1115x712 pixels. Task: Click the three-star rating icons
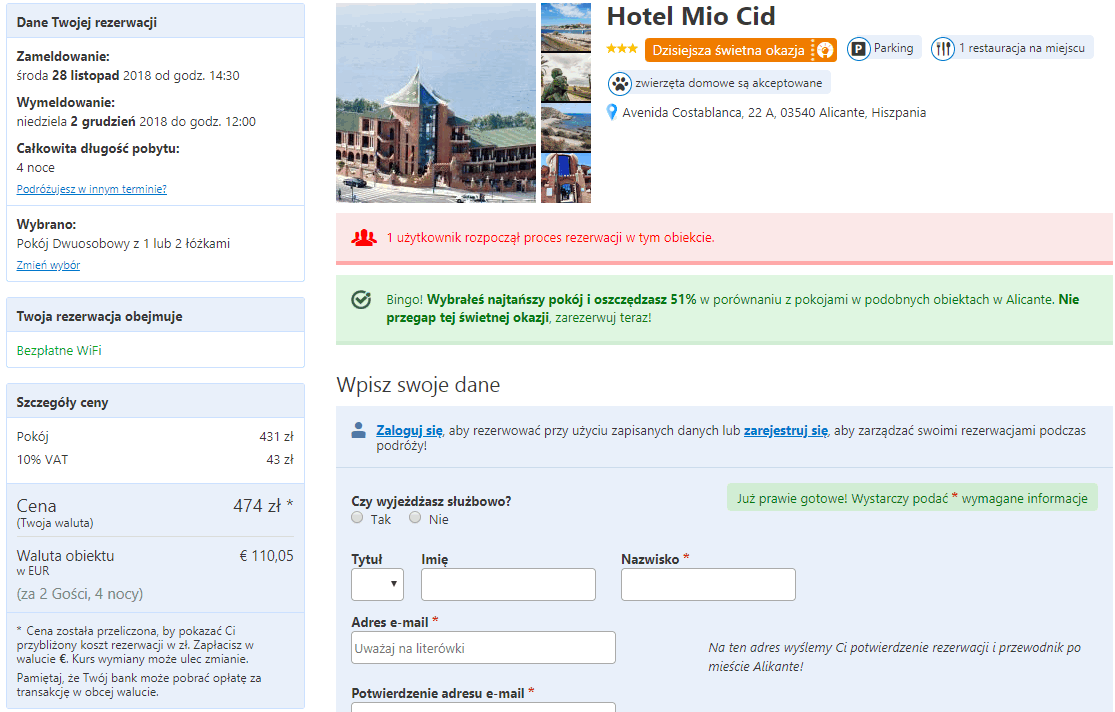point(620,47)
